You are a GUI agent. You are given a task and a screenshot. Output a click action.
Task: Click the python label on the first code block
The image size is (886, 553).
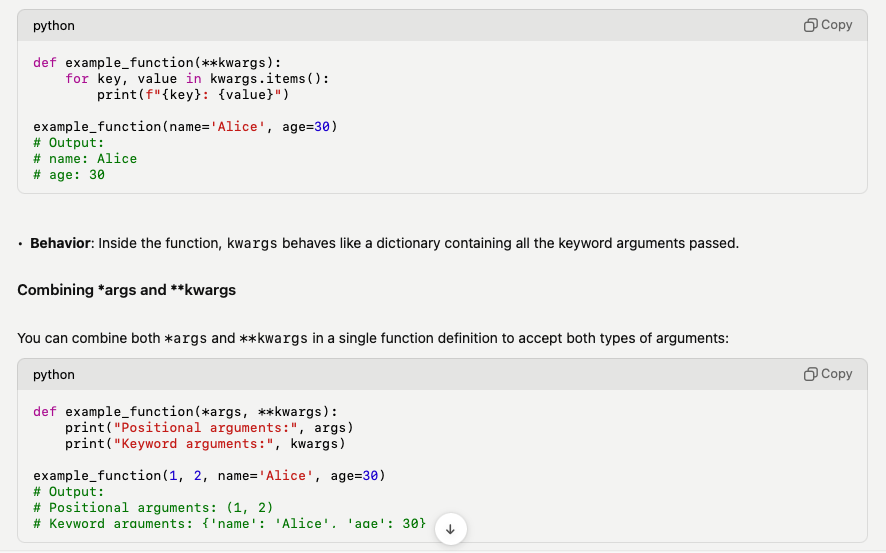(54, 25)
